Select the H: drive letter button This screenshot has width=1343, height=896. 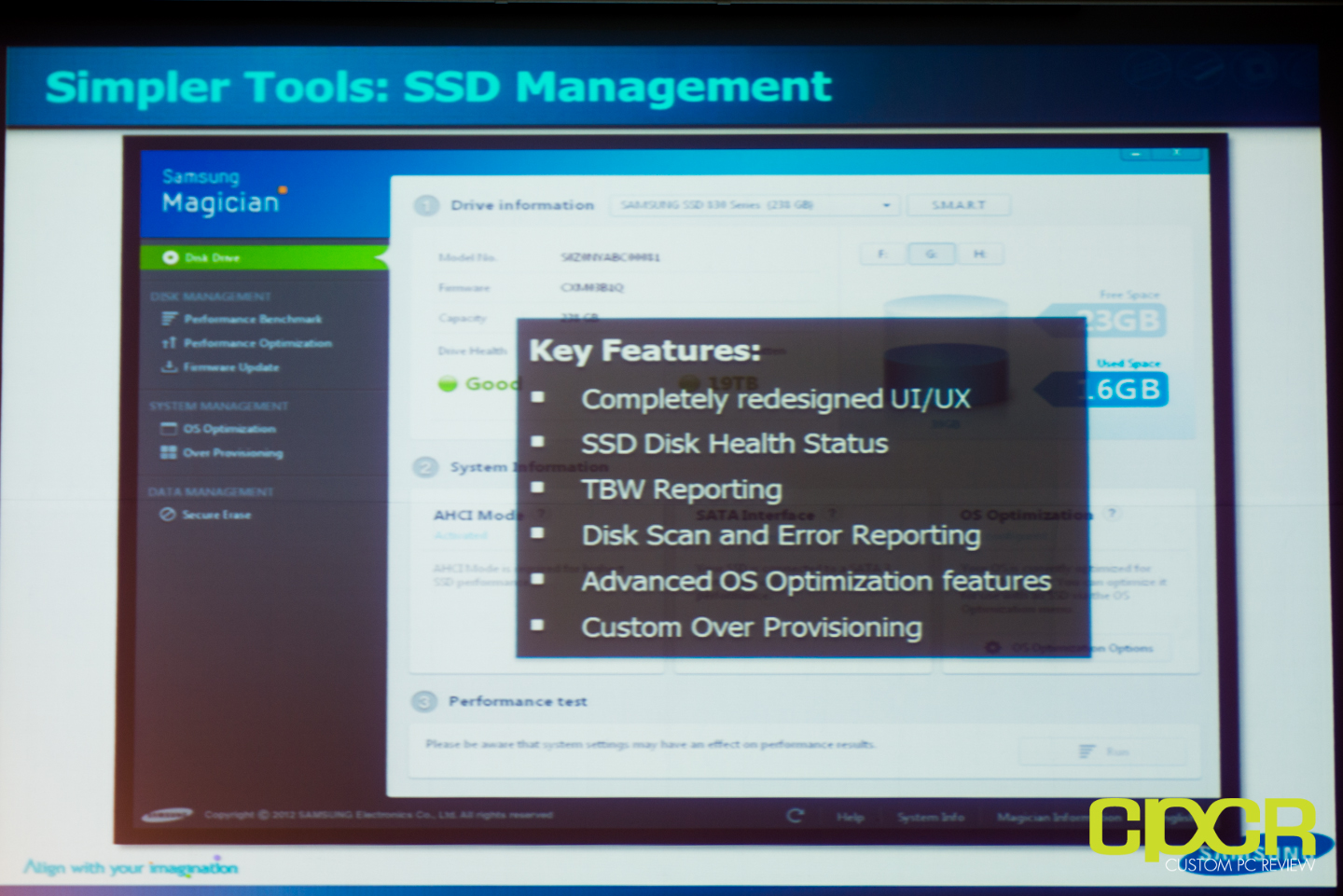979,254
